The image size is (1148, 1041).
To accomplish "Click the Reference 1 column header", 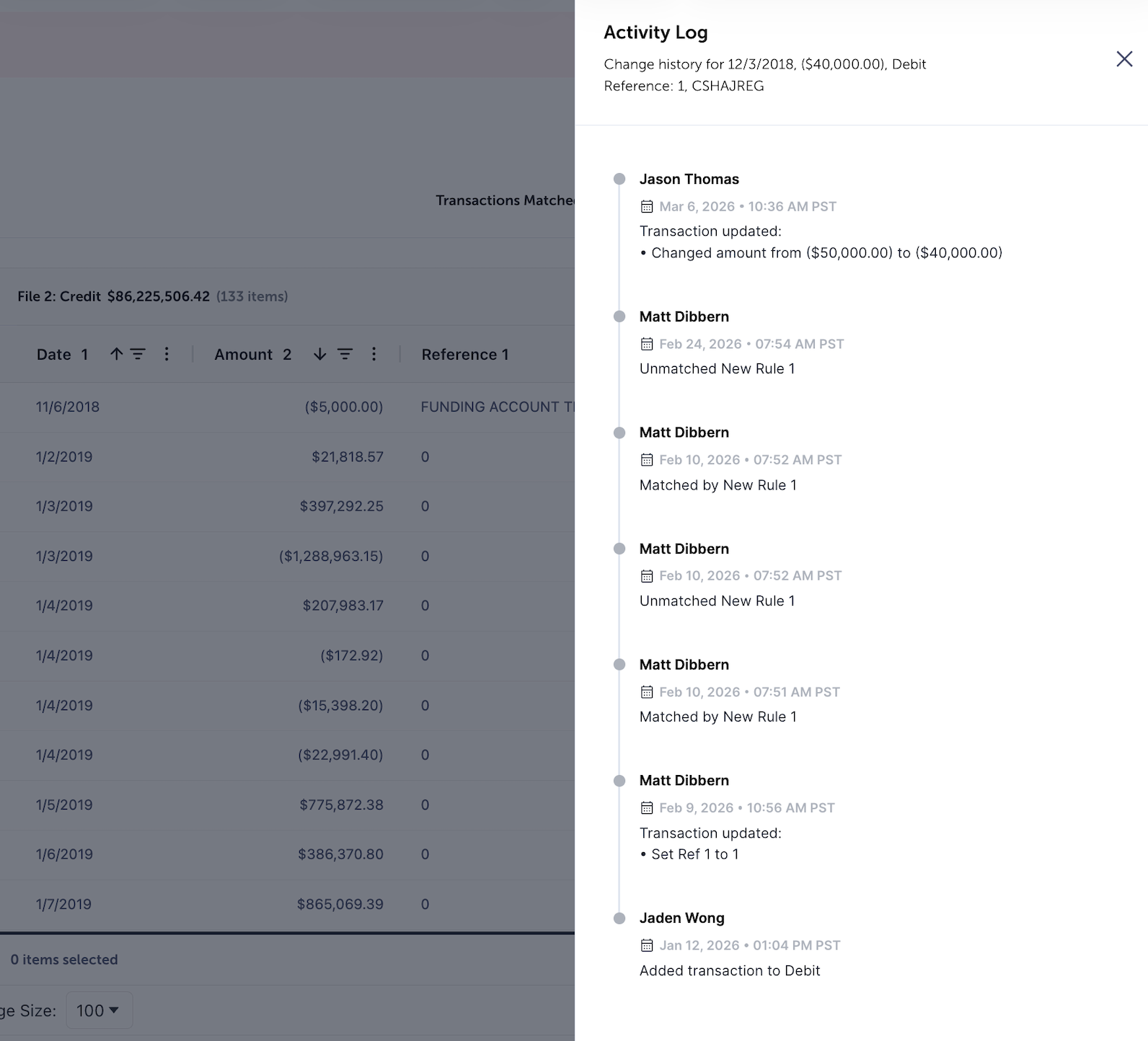I will coord(465,355).
